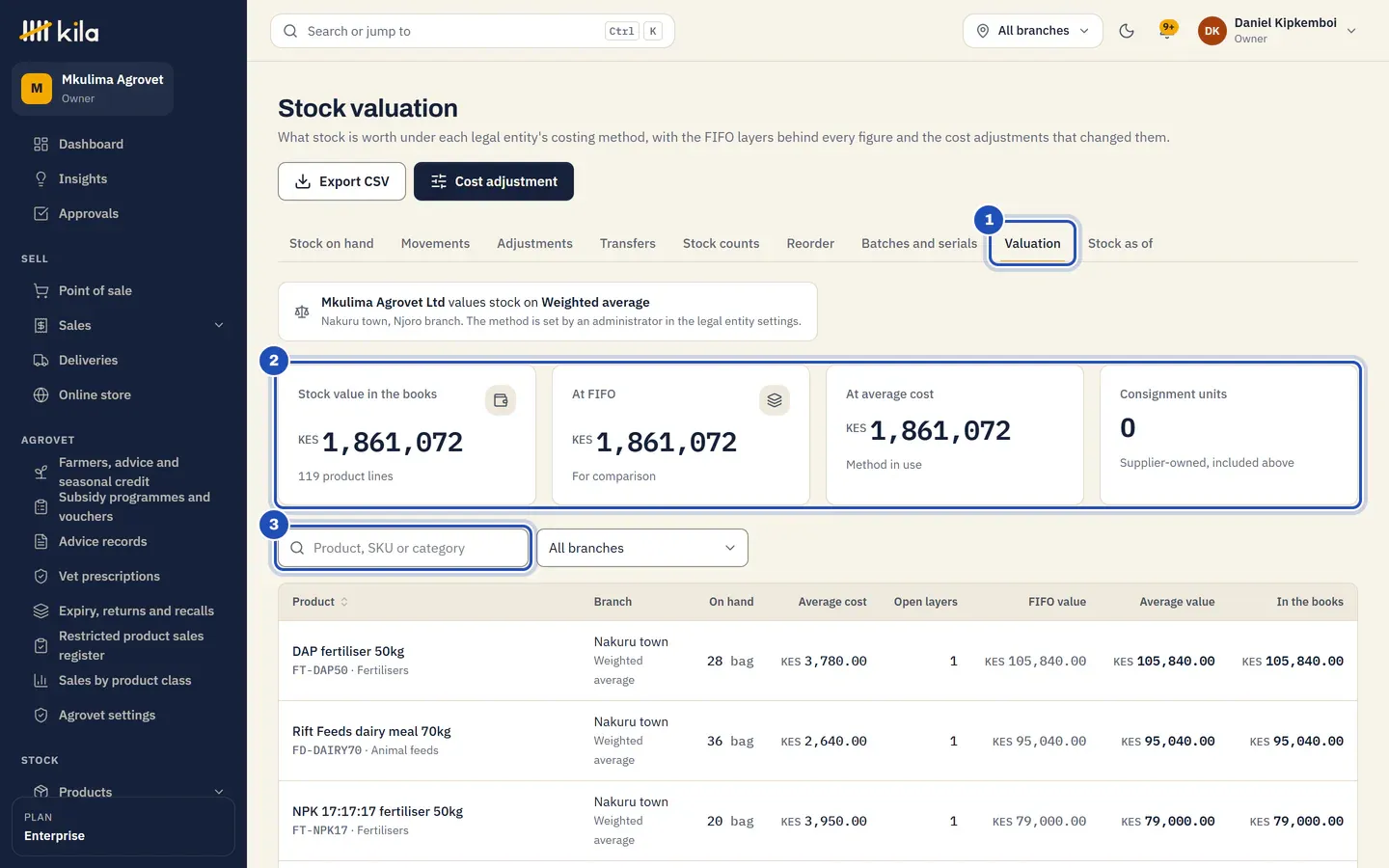Click the Rift Feeds dairy meal 70kg row
Screen dimensions: 1389x868
[x=818, y=741]
